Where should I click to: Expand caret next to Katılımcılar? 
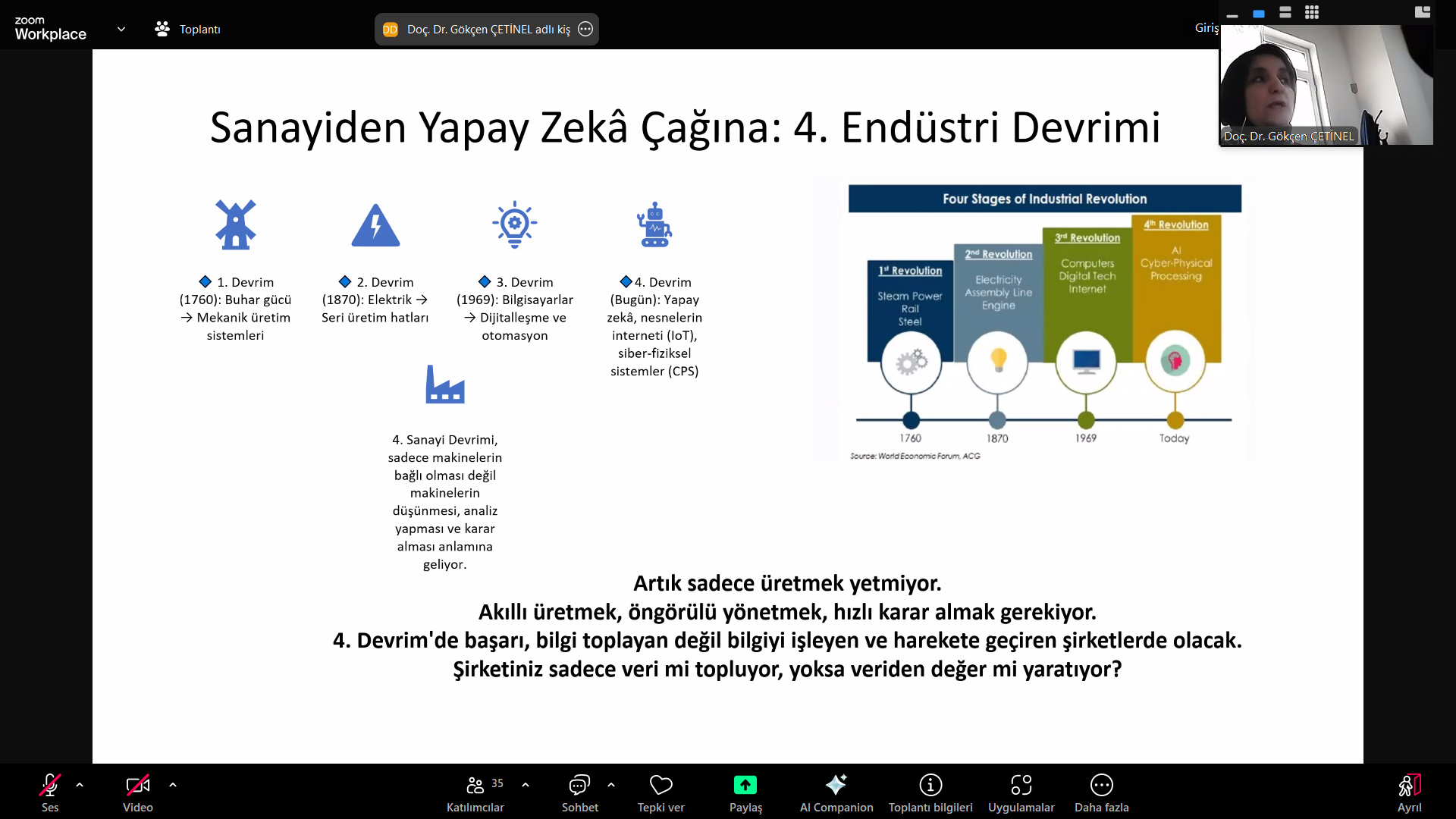[x=526, y=785]
